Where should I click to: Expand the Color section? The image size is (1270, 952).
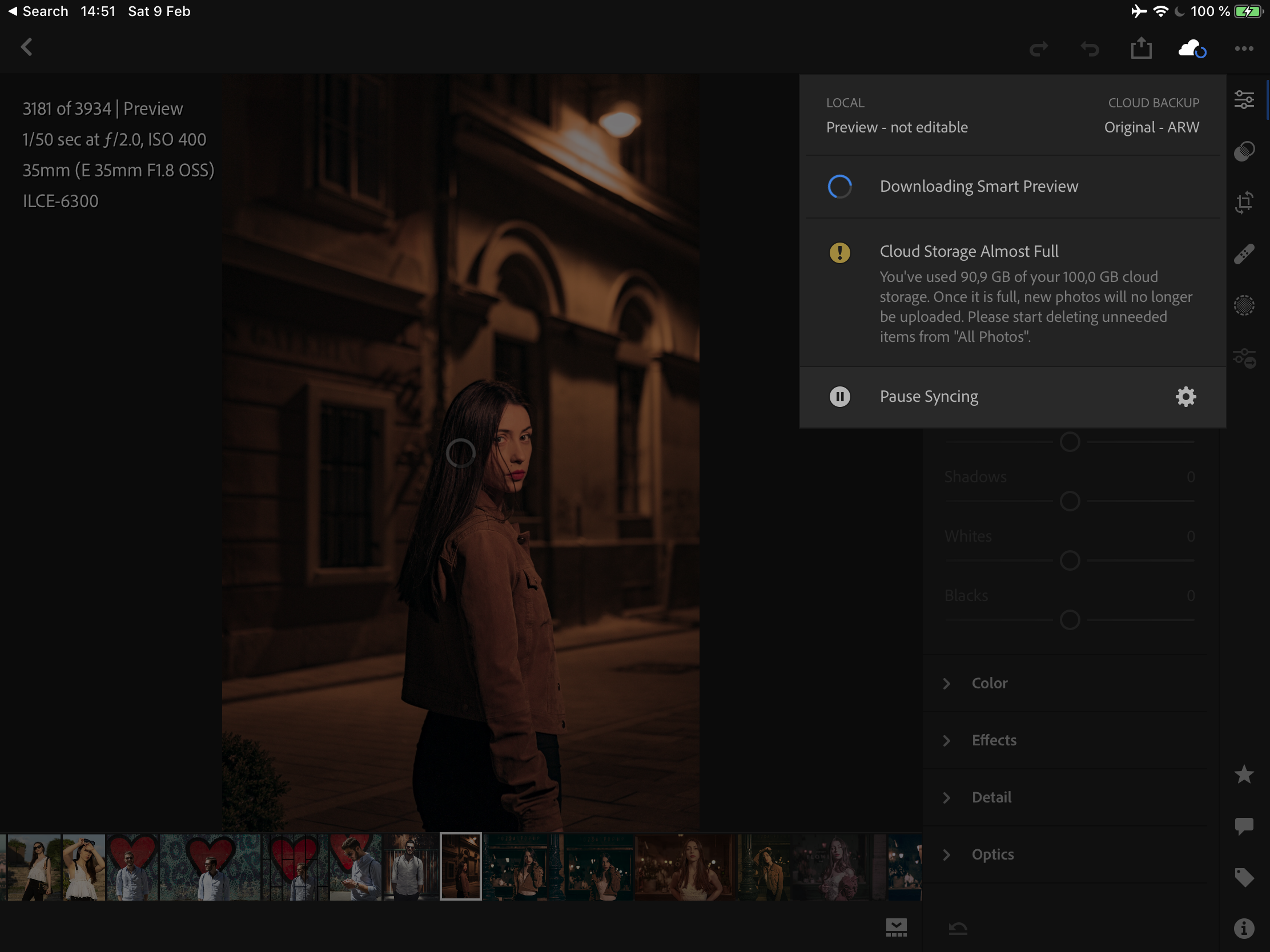pyautogui.click(x=1065, y=683)
